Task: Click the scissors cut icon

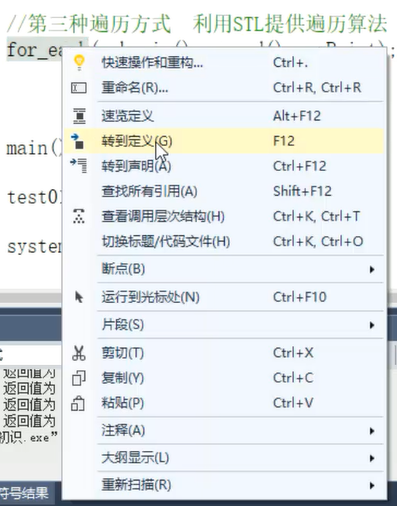Action: [79, 353]
